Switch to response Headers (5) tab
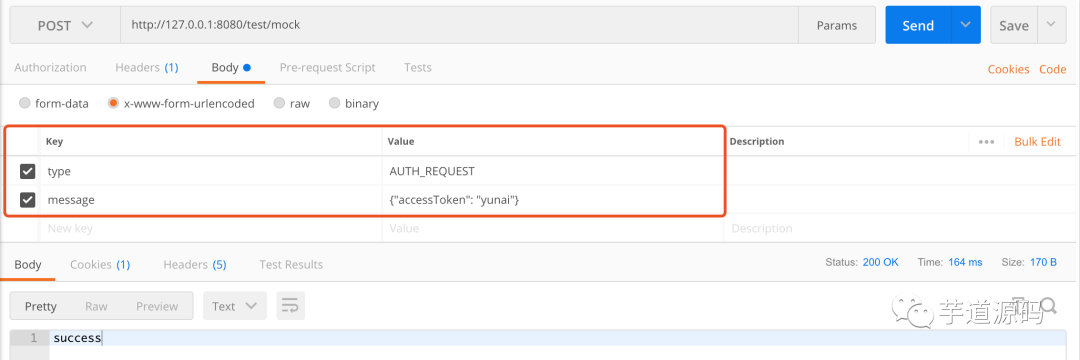 (195, 264)
